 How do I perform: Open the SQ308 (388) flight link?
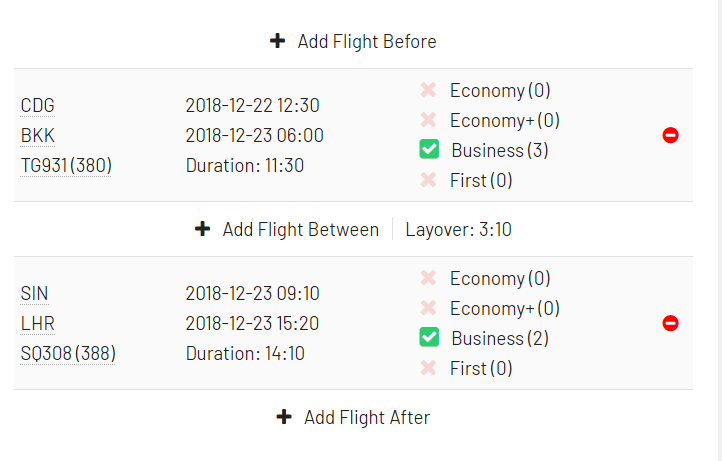(68, 353)
